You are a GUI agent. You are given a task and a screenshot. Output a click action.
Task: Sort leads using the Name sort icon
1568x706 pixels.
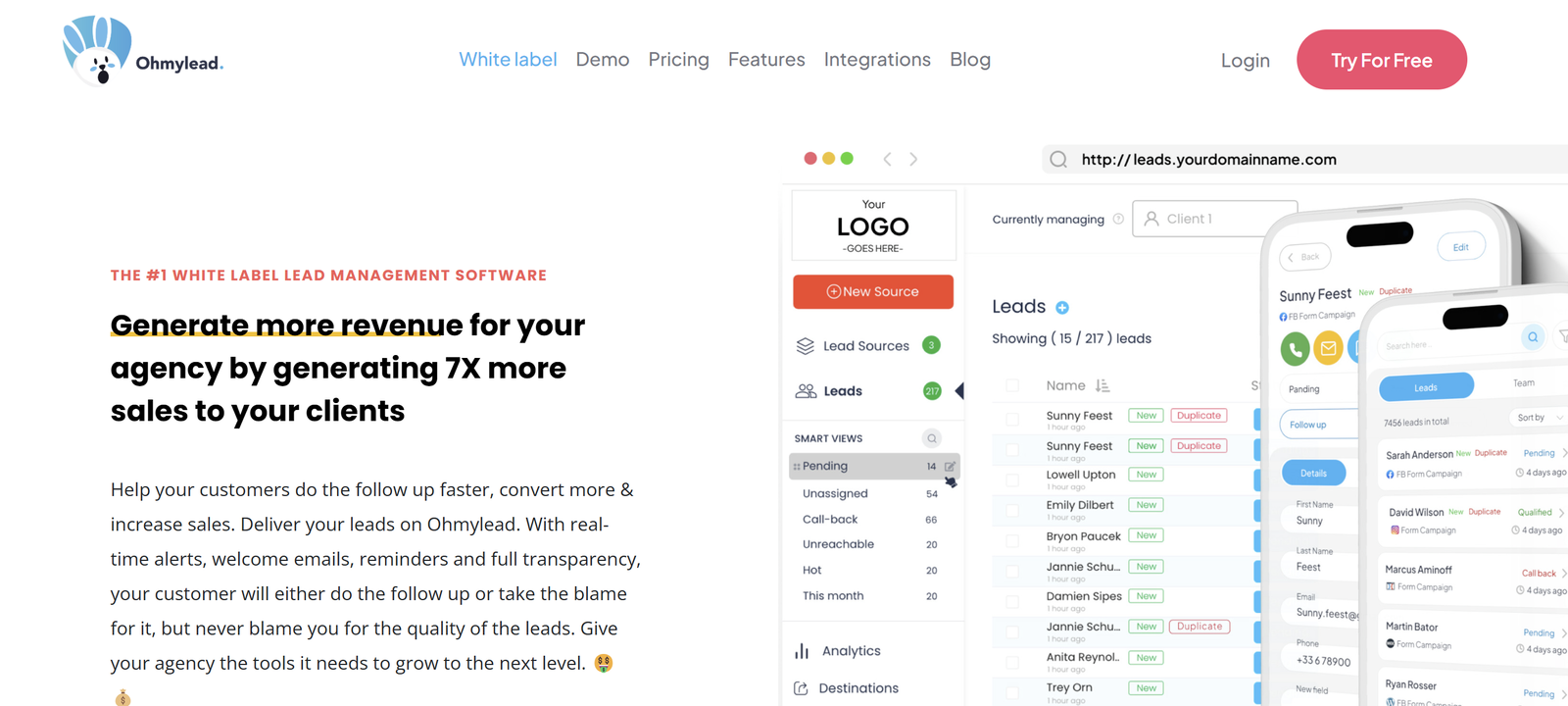(x=1102, y=385)
